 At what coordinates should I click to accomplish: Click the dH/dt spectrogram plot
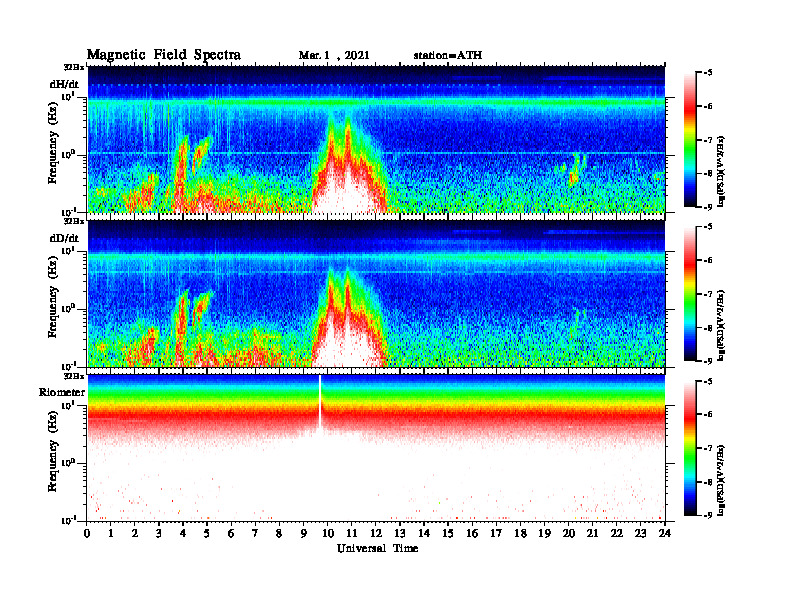tap(376, 139)
